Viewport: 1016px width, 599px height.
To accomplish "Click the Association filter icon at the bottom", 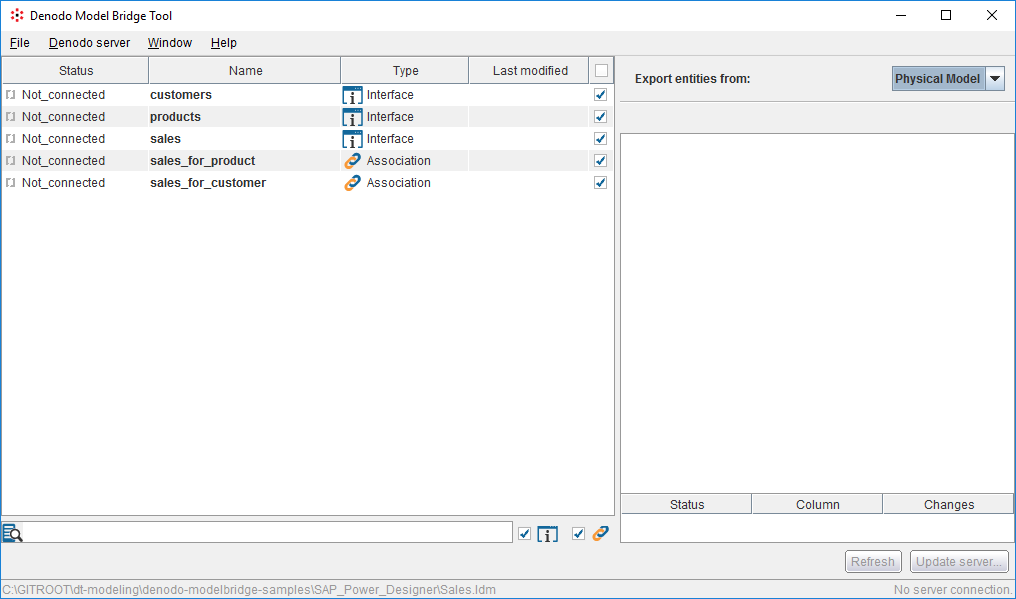I will click(601, 534).
